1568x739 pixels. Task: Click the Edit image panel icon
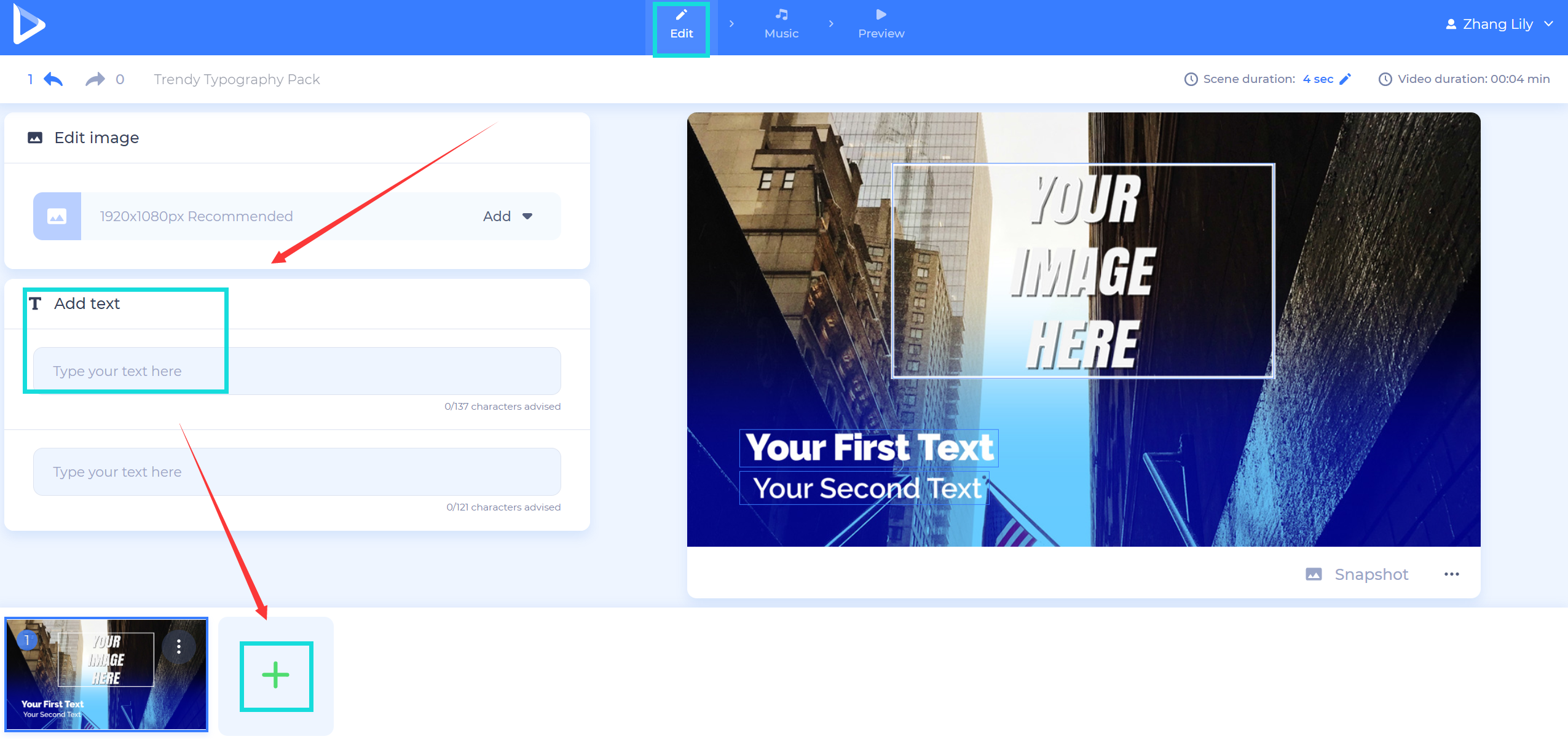tap(35, 138)
